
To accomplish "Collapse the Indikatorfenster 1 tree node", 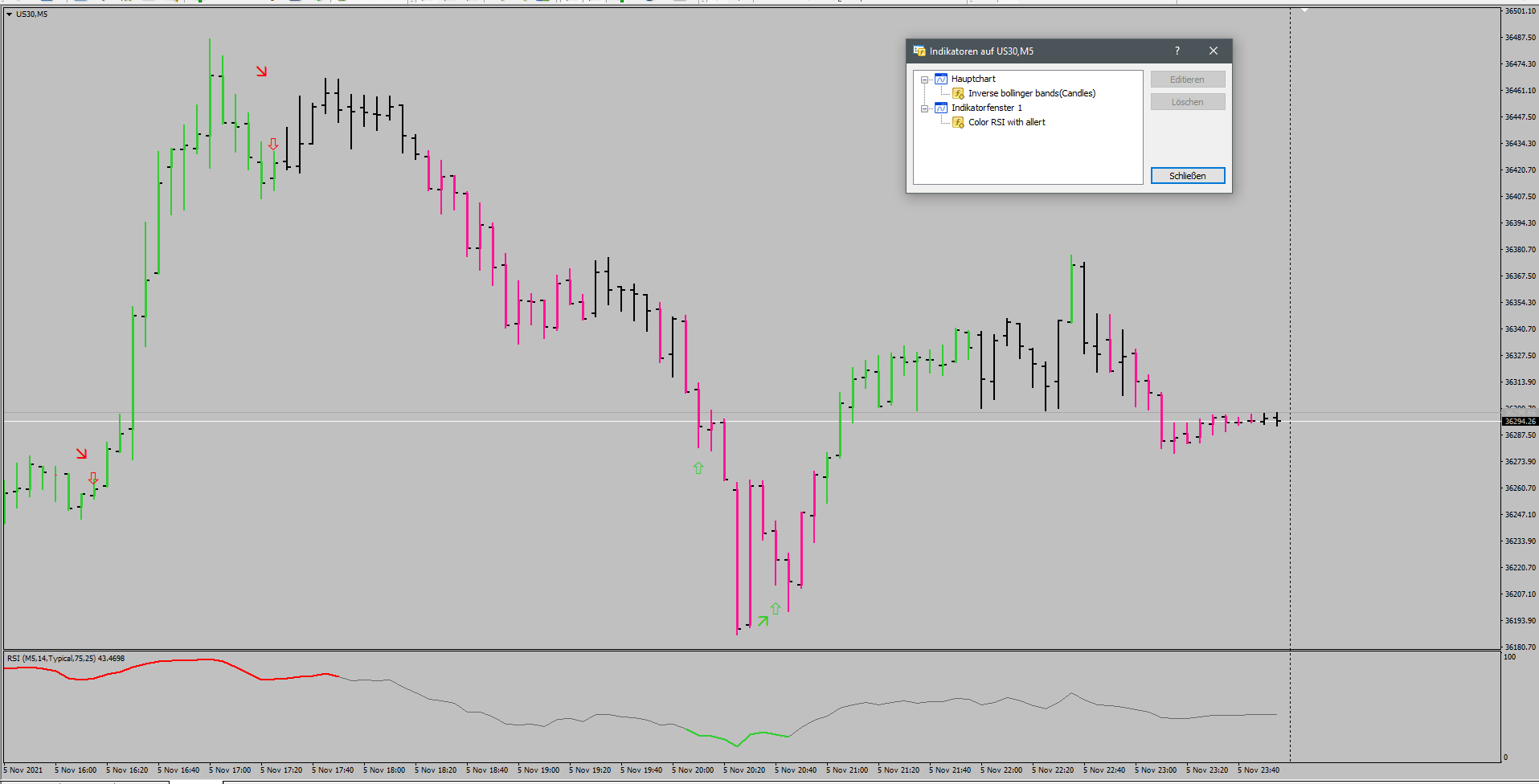I will (x=924, y=108).
